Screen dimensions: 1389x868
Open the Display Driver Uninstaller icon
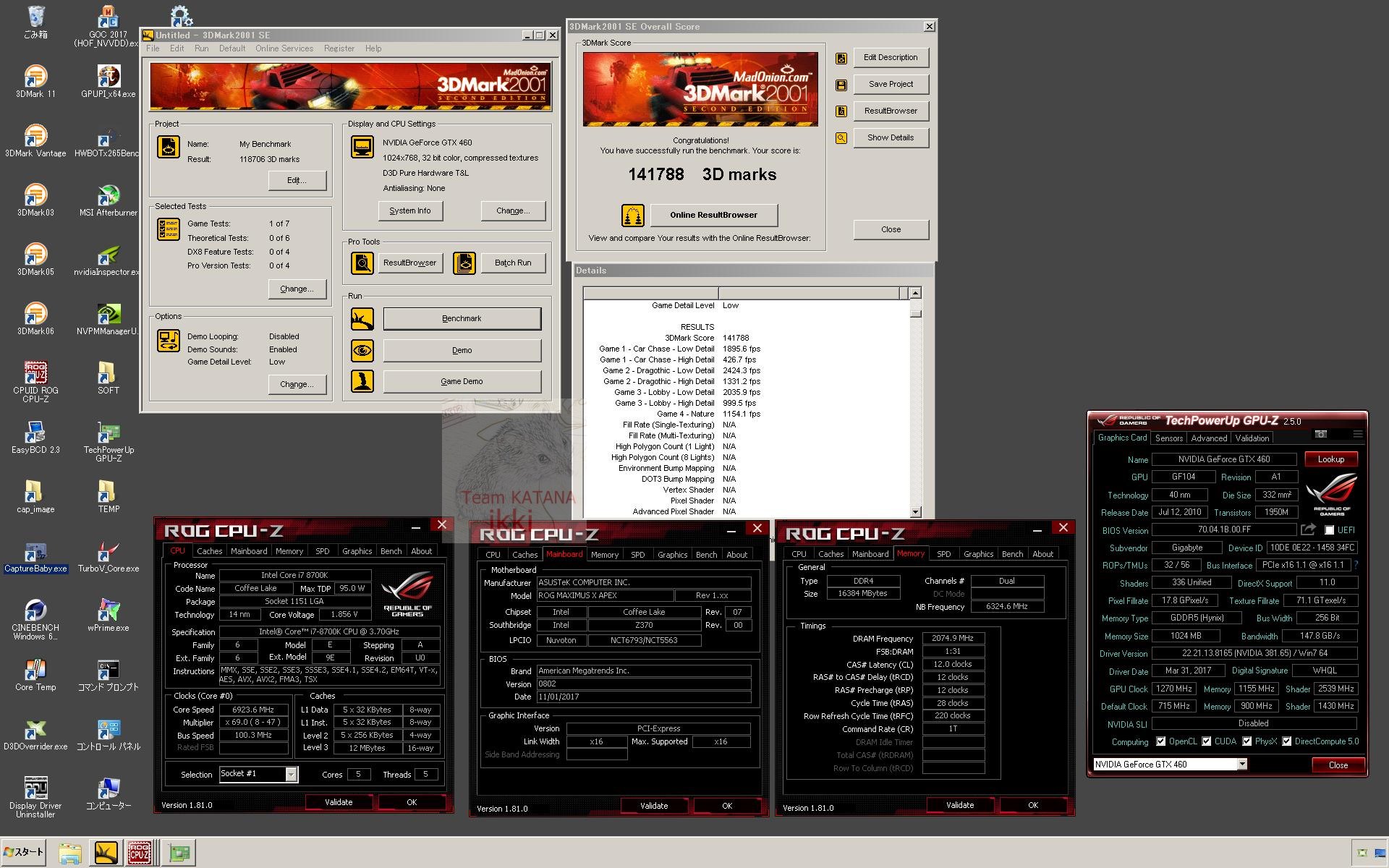[x=35, y=797]
